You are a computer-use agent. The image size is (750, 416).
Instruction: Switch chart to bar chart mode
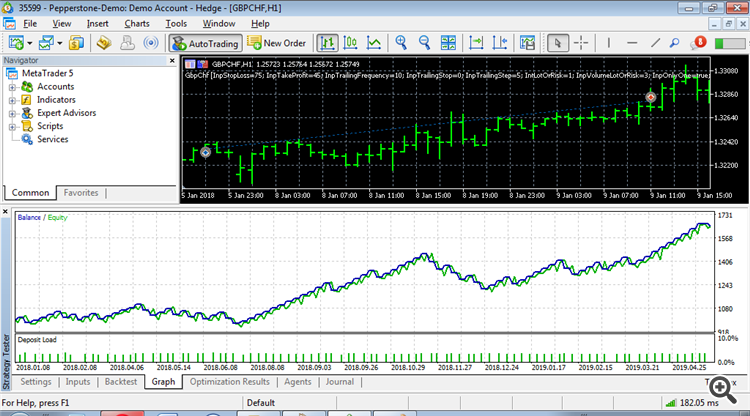(327, 43)
